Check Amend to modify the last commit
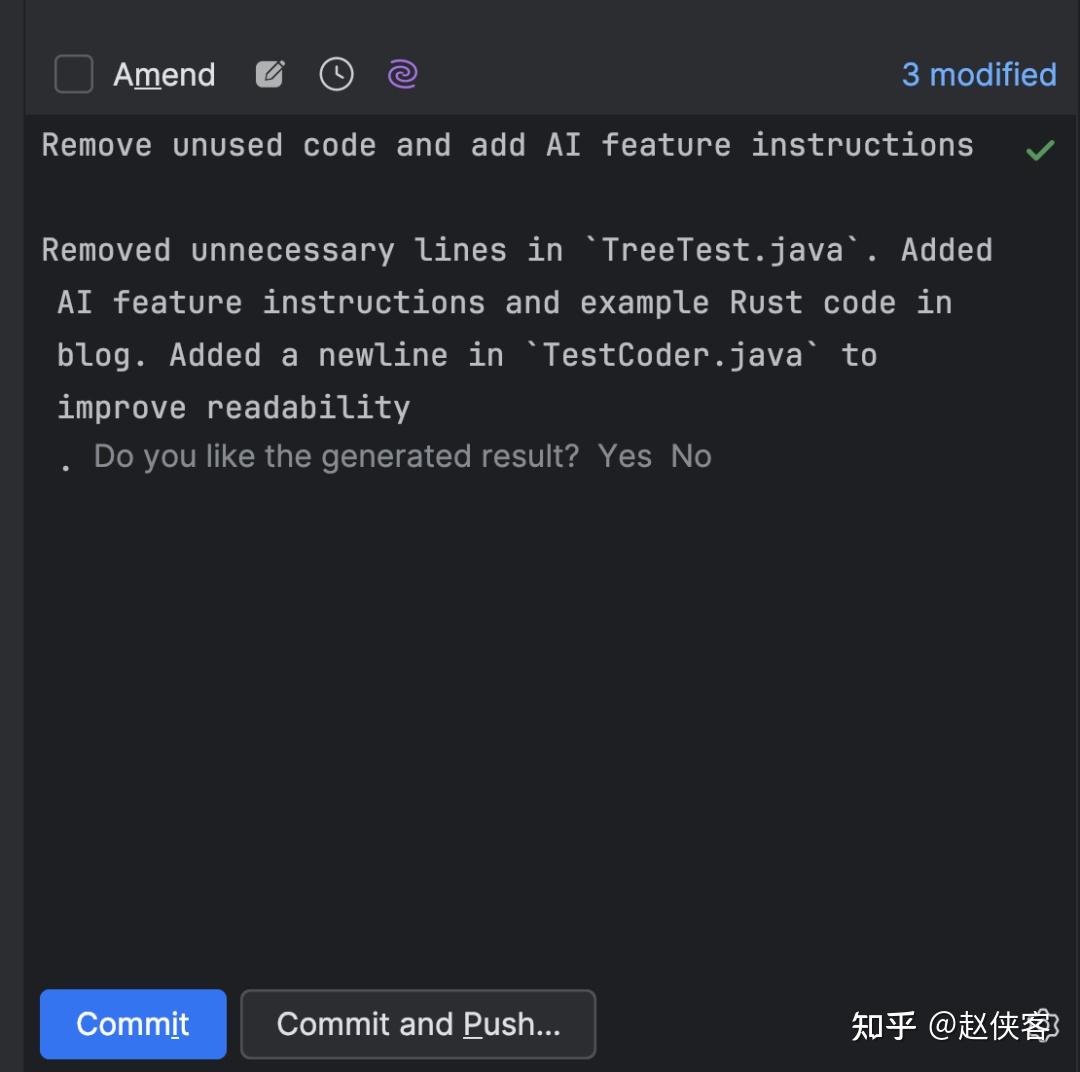The width and height of the screenshot is (1080, 1072). click(74, 73)
